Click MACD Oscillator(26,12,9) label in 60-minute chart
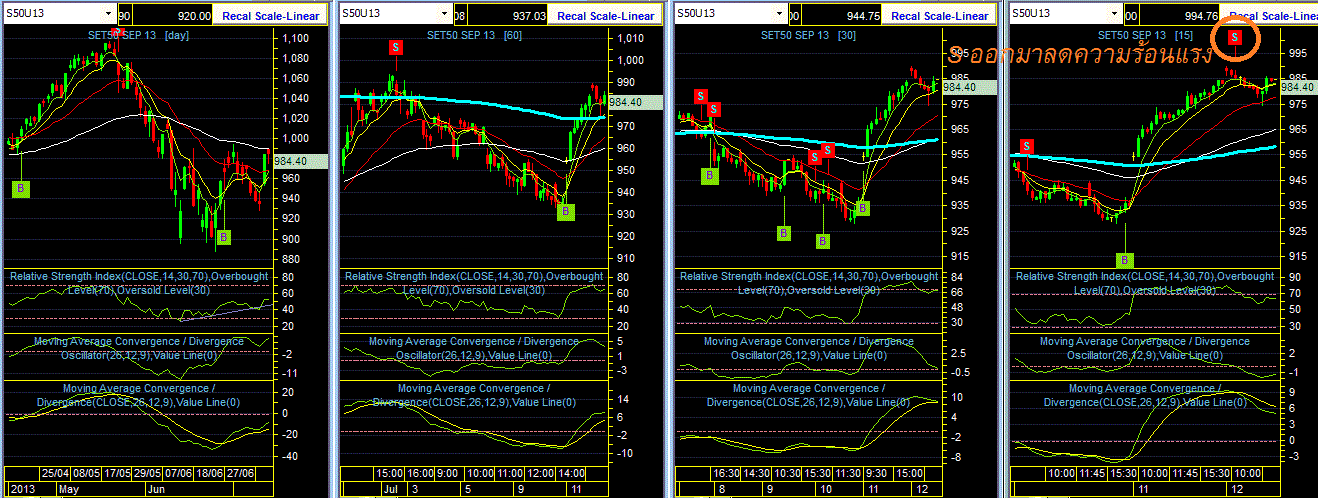The width and height of the screenshot is (1318, 498). pos(474,348)
